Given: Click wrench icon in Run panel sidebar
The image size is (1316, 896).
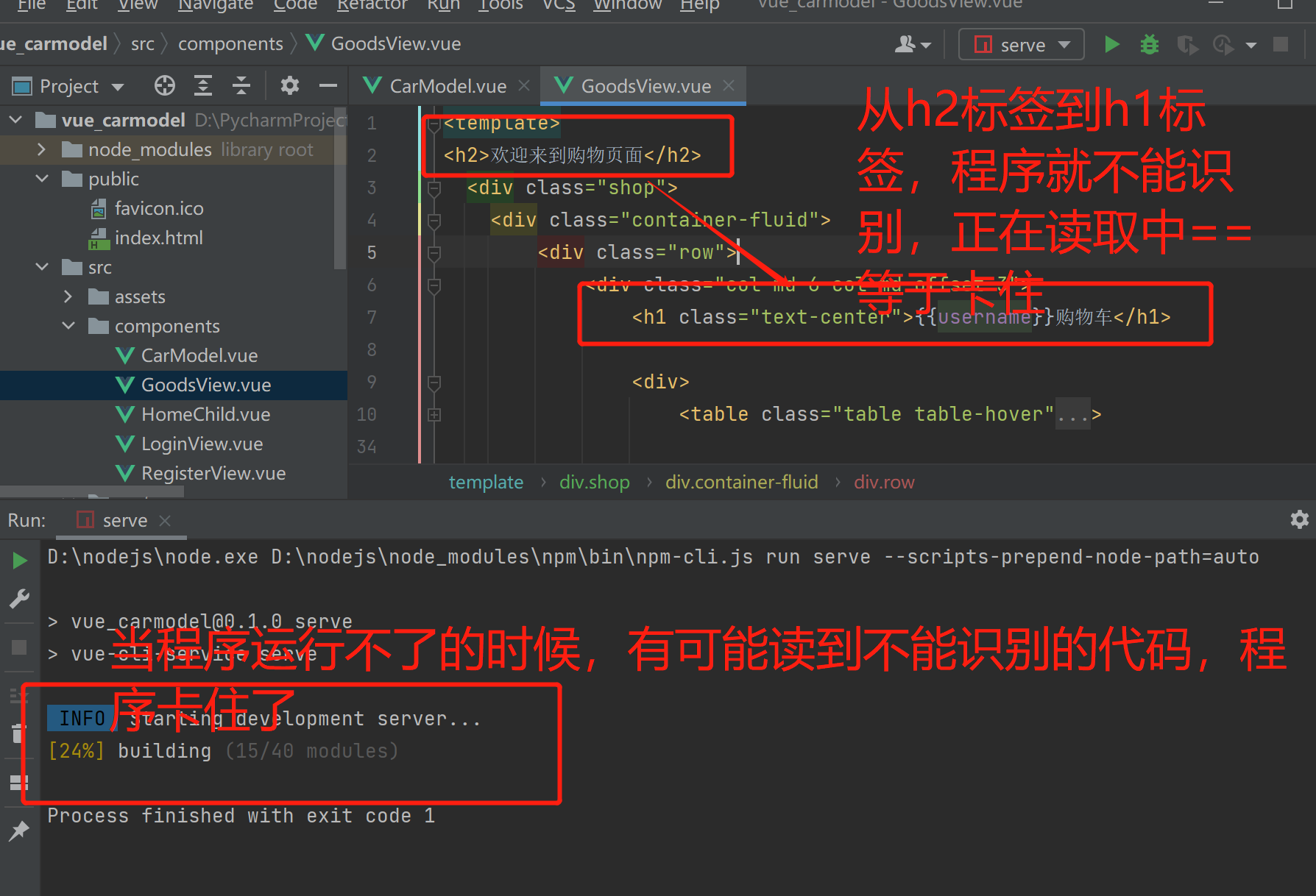Looking at the screenshot, I should 20,599.
